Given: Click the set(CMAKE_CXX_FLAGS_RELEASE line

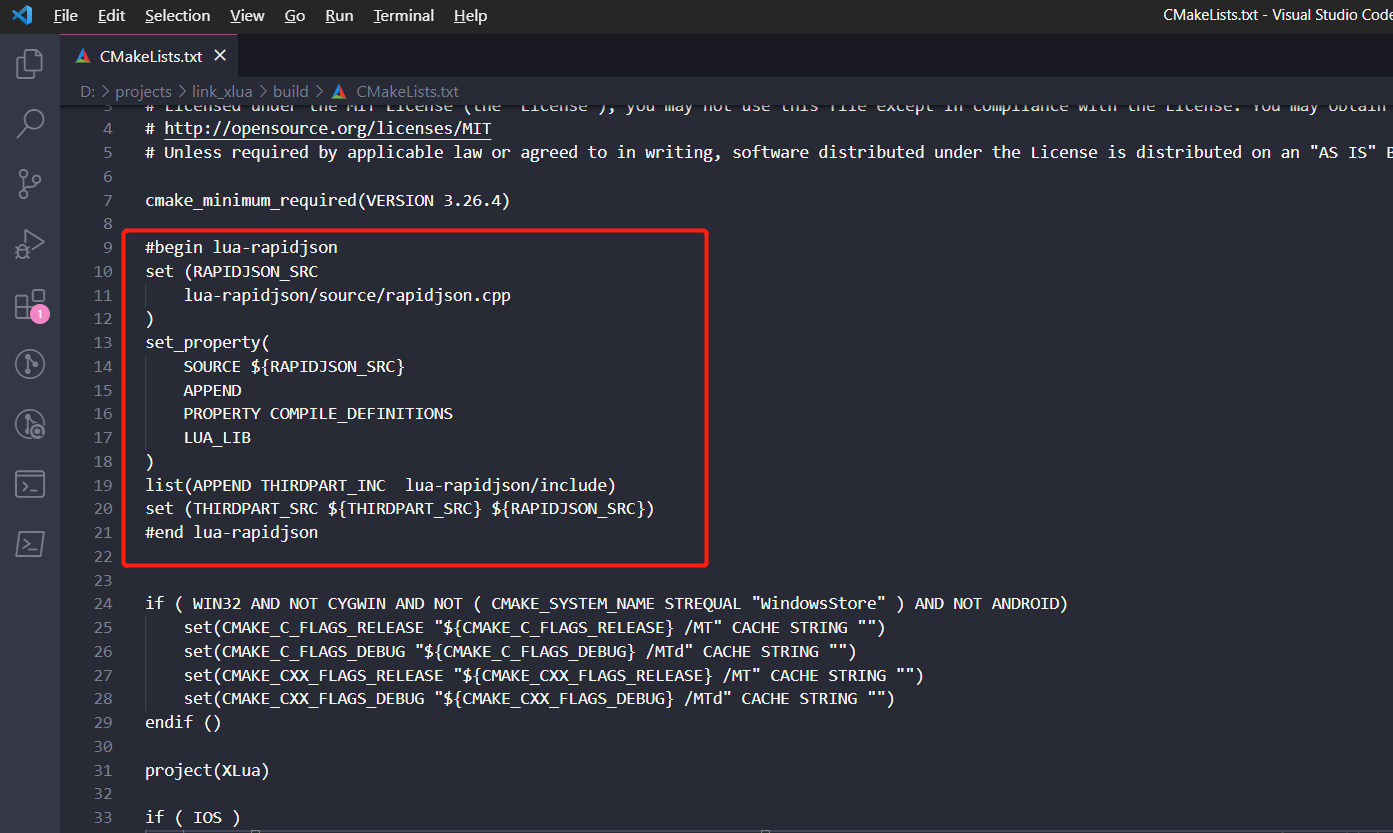Looking at the screenshot, I should click(x=554, y=675).
